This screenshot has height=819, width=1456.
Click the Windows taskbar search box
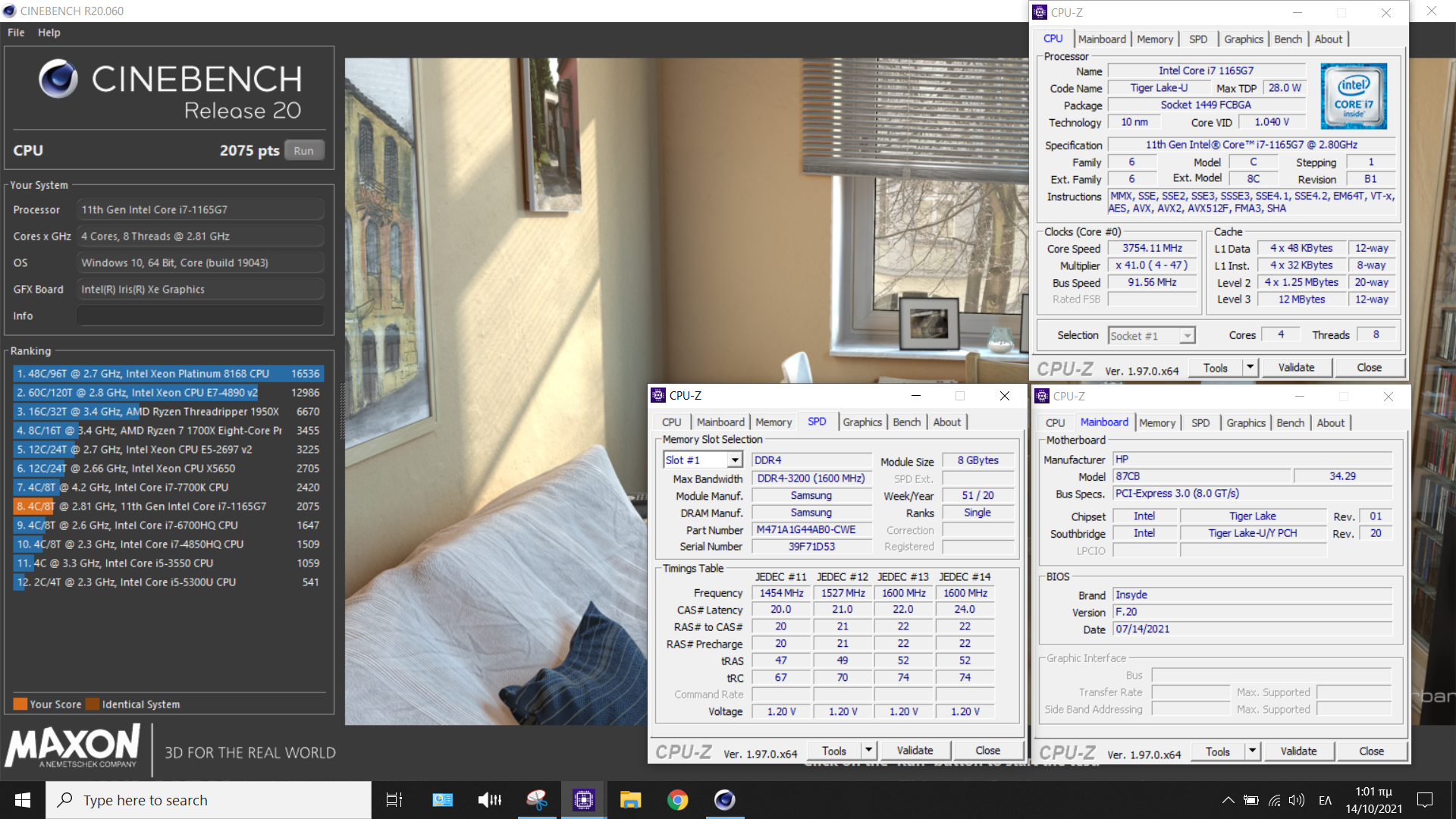(209, 800)
